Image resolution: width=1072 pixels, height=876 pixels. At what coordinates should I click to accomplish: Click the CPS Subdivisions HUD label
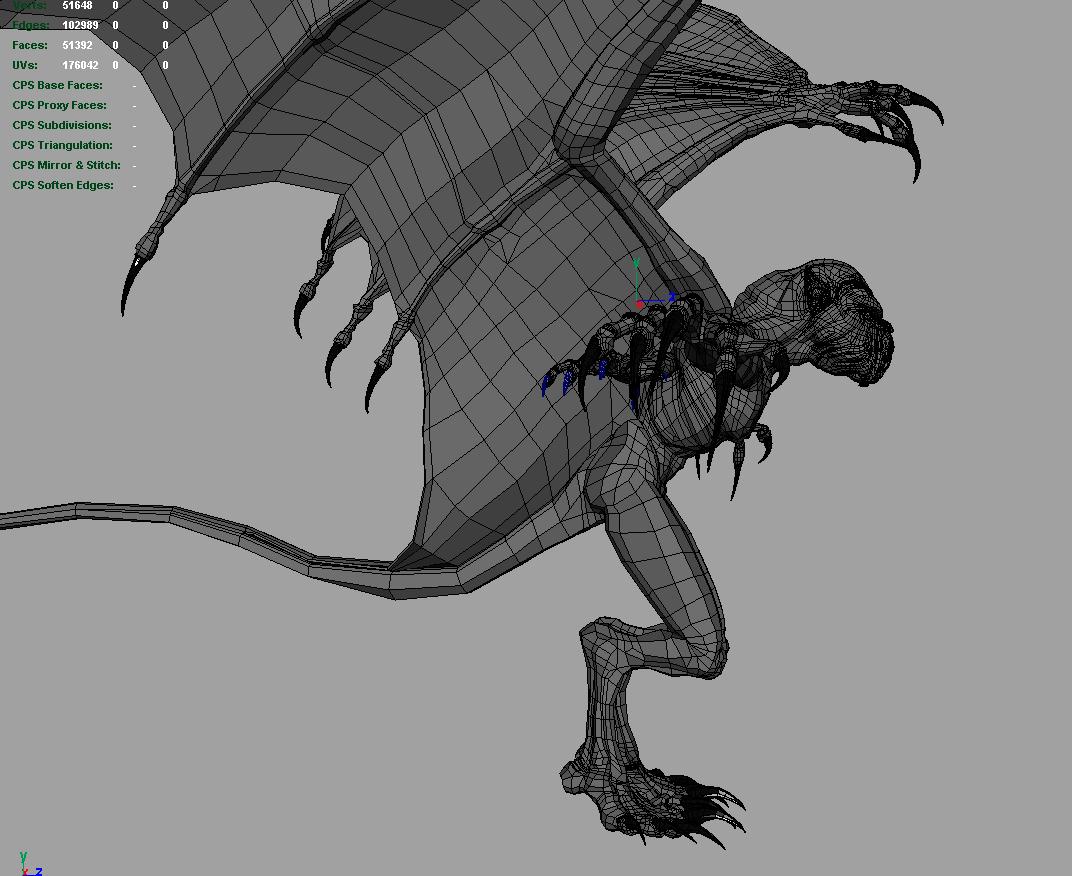coord(62,125)
